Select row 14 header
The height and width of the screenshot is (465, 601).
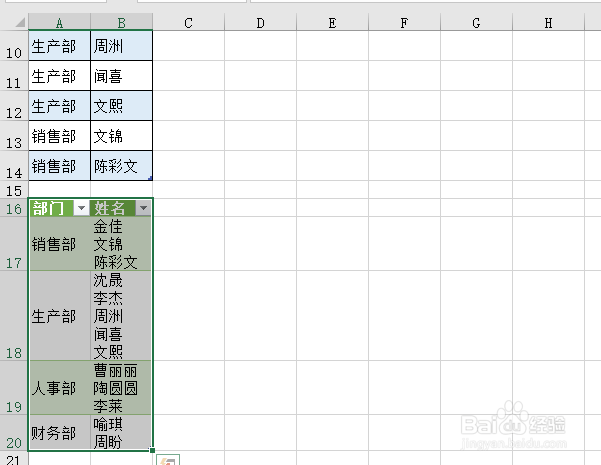click(14, 165)
